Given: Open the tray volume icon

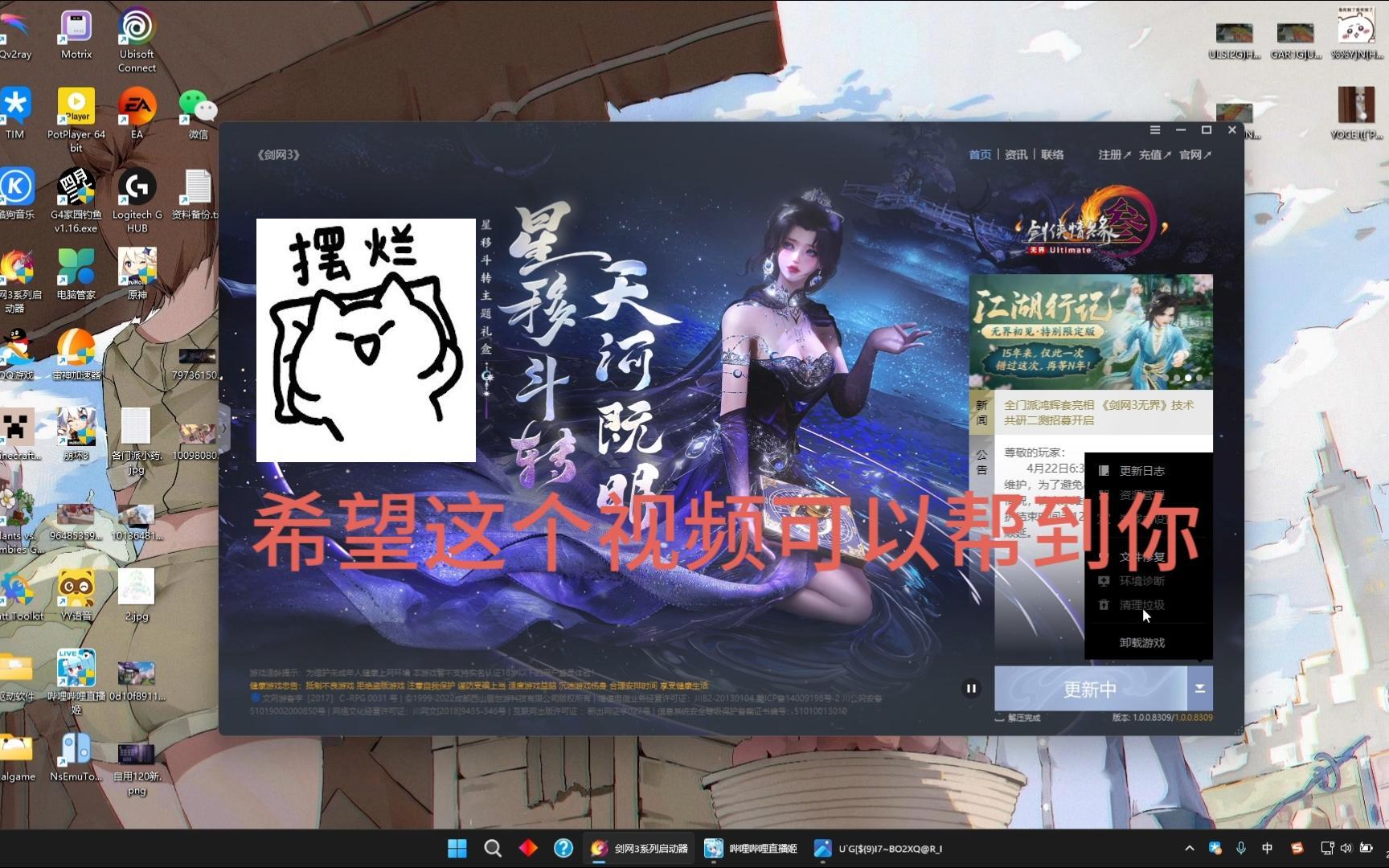Looking at the screenshot, I should 1346,848.
